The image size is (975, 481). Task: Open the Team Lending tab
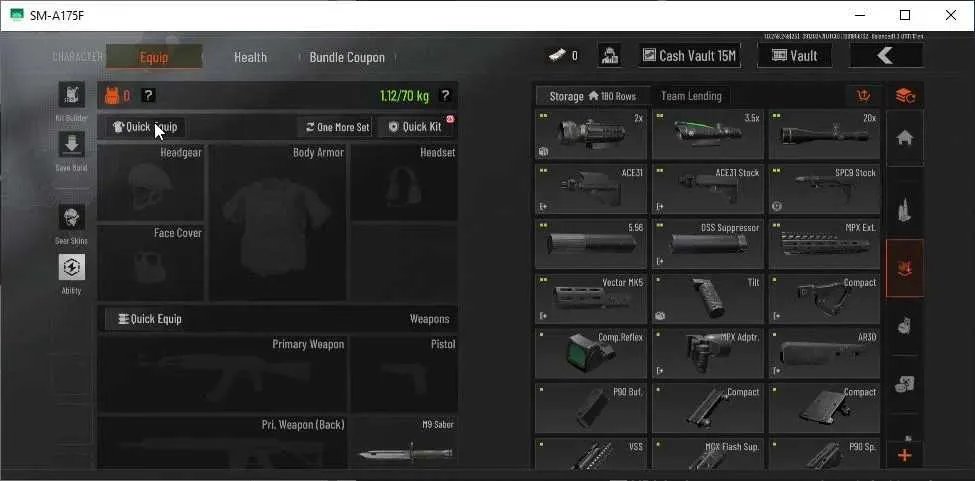691,96
